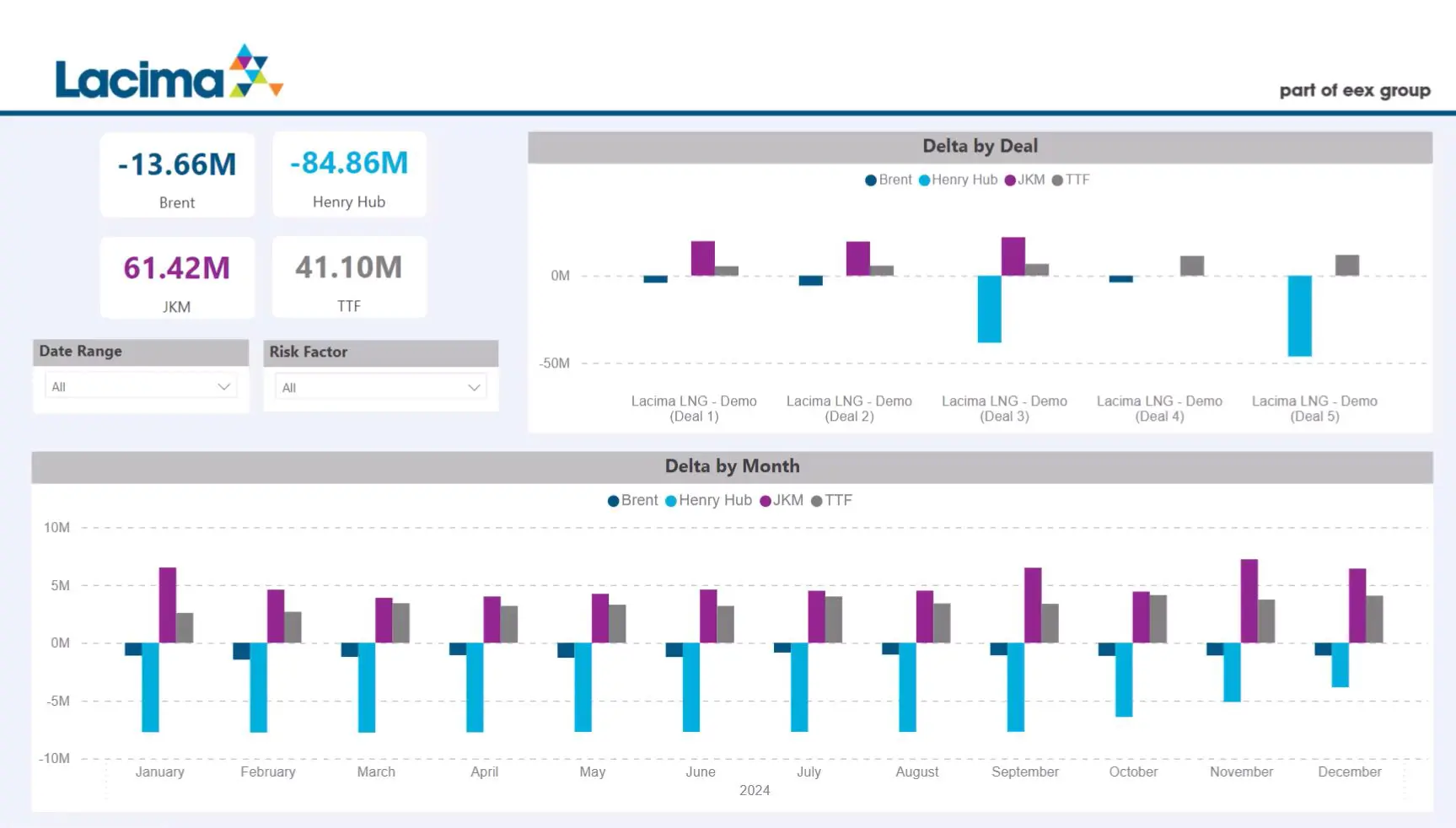1456x828 pixels.
Task: Select November JKM bar in monthly chart
Action: (x=1249, y=601)
